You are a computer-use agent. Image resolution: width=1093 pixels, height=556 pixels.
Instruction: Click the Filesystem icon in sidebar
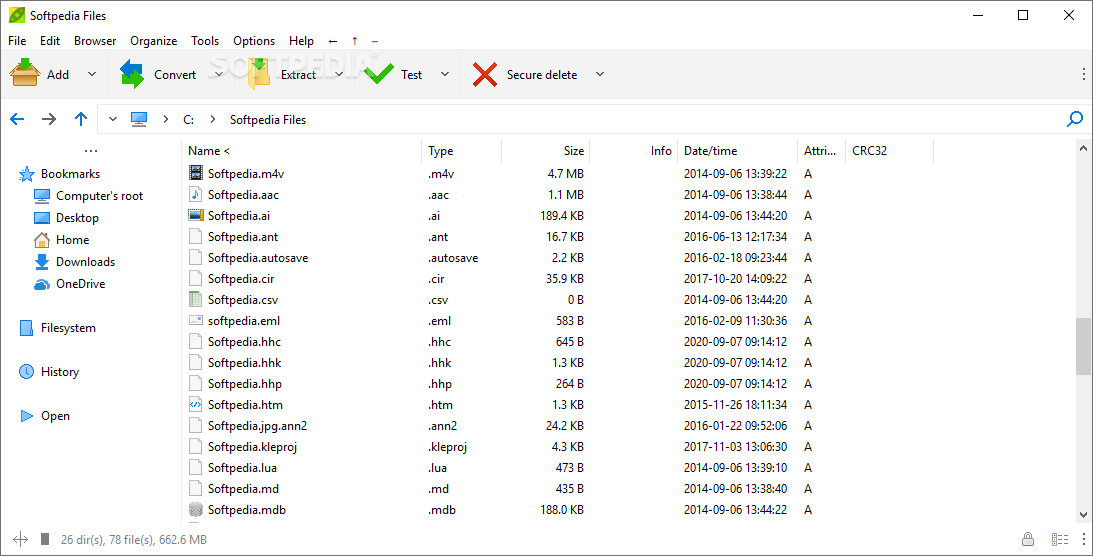tap(26, 327)
